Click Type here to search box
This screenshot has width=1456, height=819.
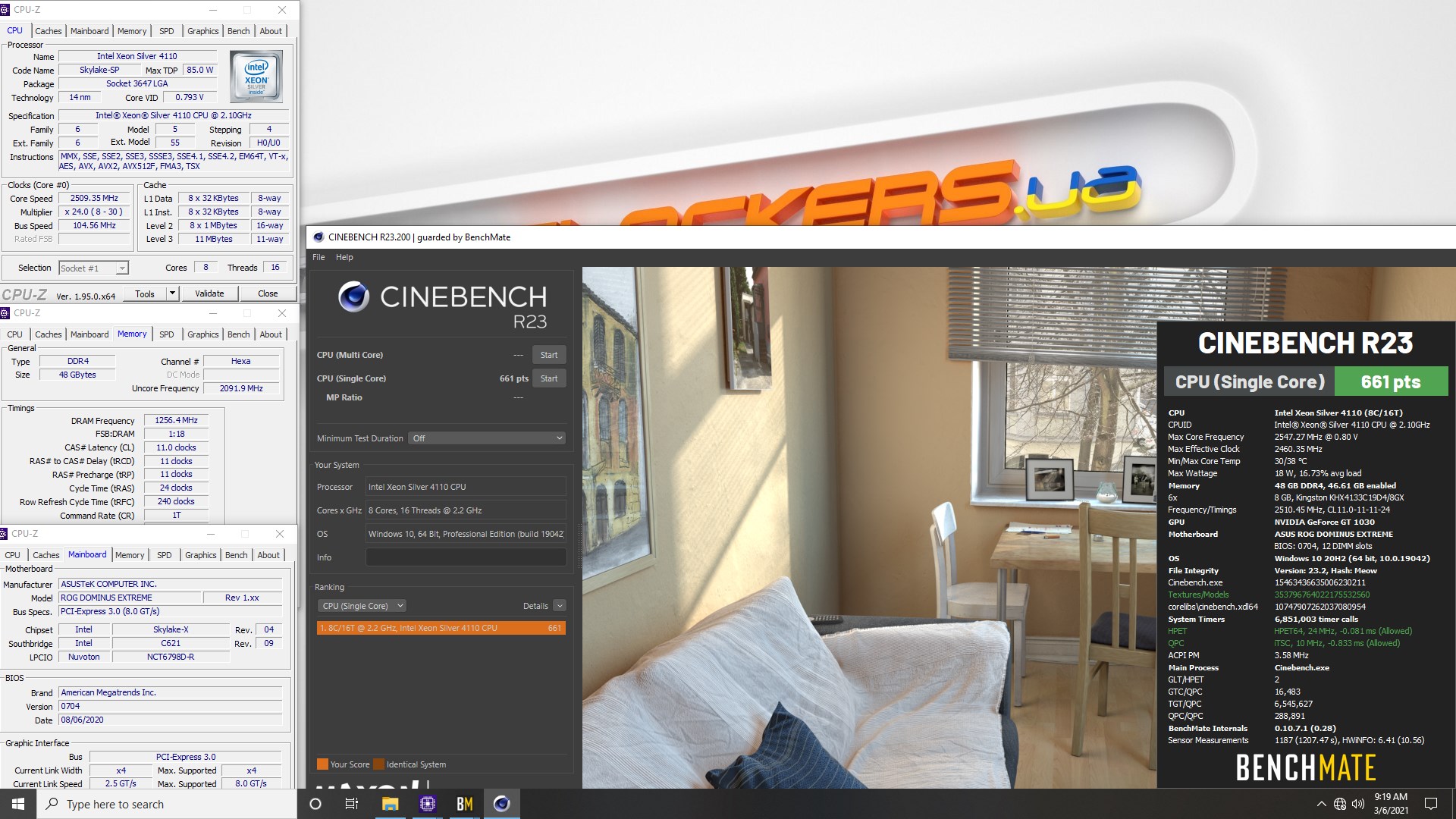[x=167, y=804]
